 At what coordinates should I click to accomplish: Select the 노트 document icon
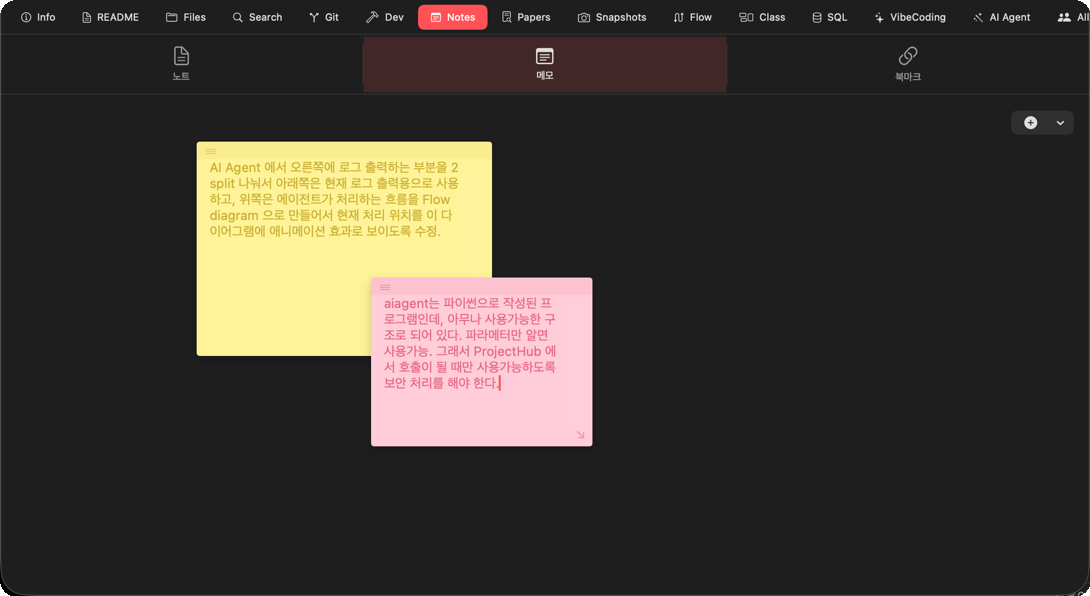(181, 56)
